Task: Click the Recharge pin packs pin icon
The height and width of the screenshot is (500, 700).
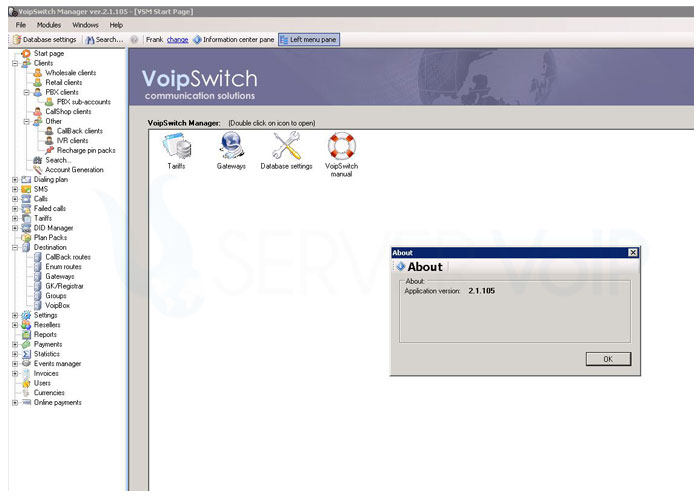Action: coord(50,150)
